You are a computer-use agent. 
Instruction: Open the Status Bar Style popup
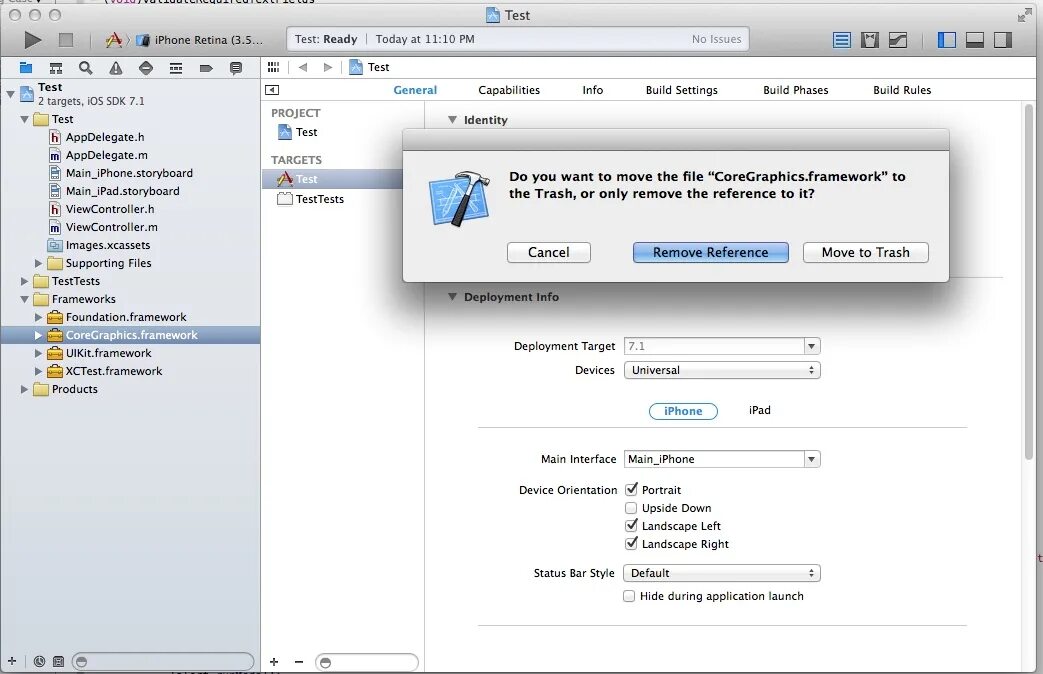722,573
